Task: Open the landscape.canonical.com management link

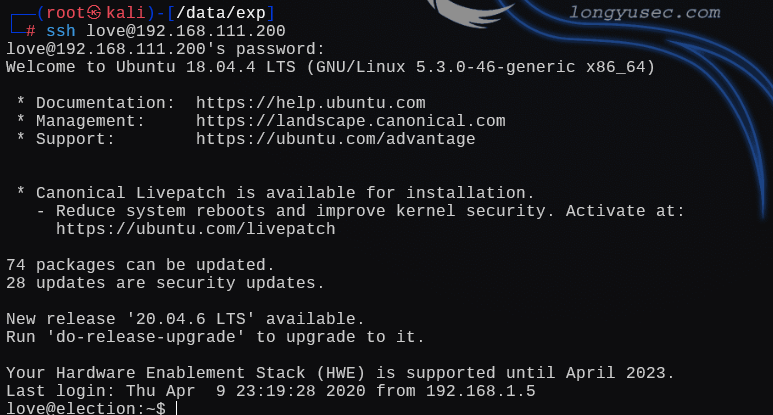Action: (350, 120)
